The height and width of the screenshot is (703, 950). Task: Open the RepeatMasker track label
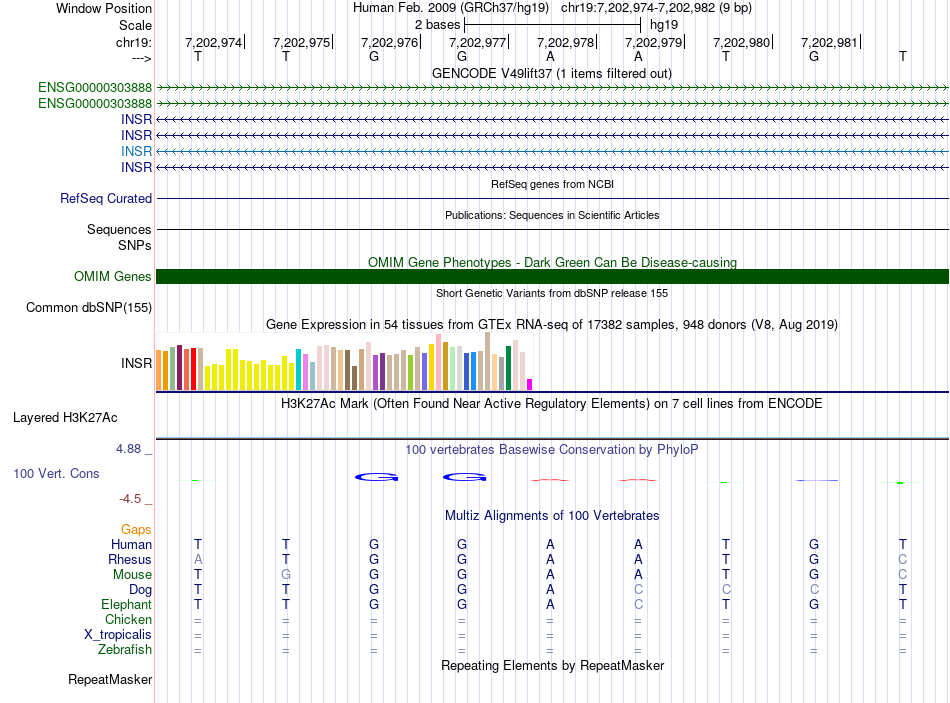pos(110,680)
